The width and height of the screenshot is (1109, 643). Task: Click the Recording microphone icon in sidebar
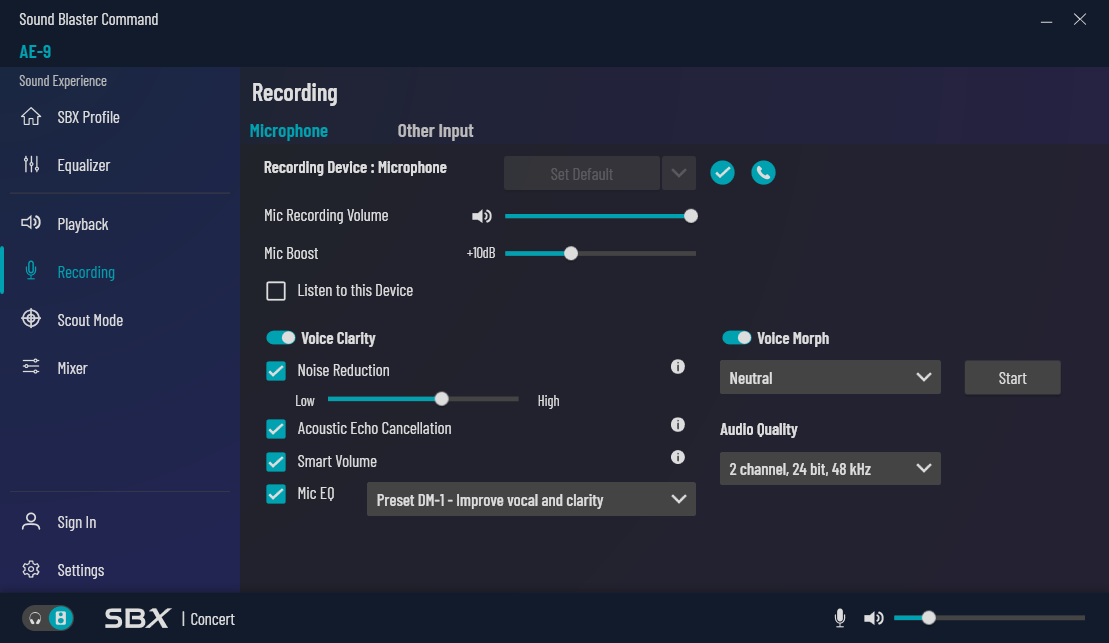point(31,271)
